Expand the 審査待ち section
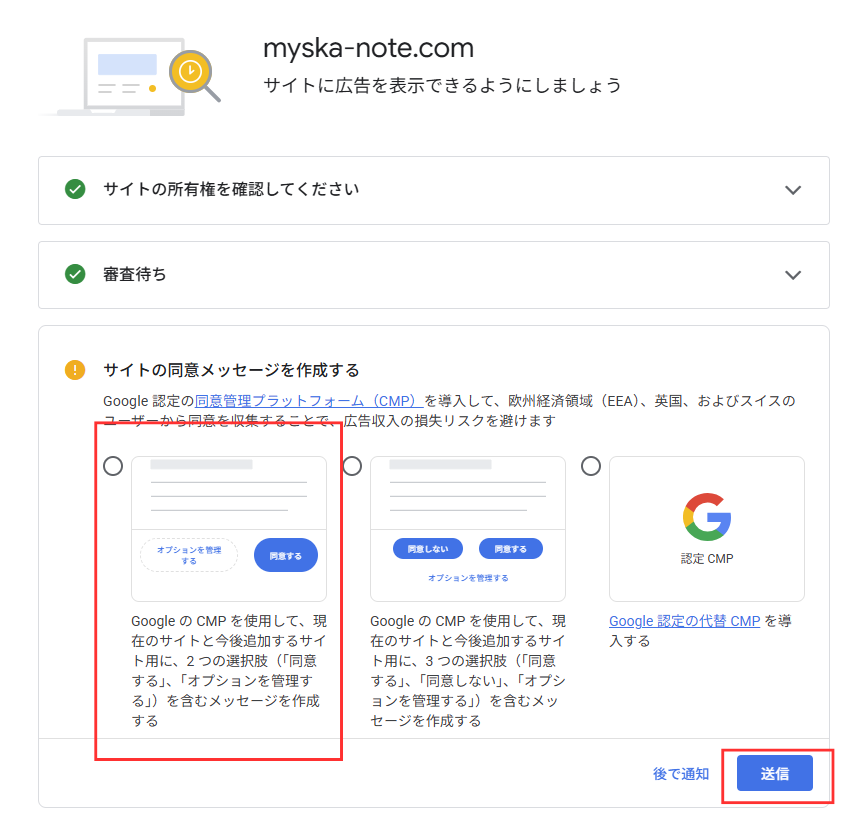855x824 pixels. point(793,274)
